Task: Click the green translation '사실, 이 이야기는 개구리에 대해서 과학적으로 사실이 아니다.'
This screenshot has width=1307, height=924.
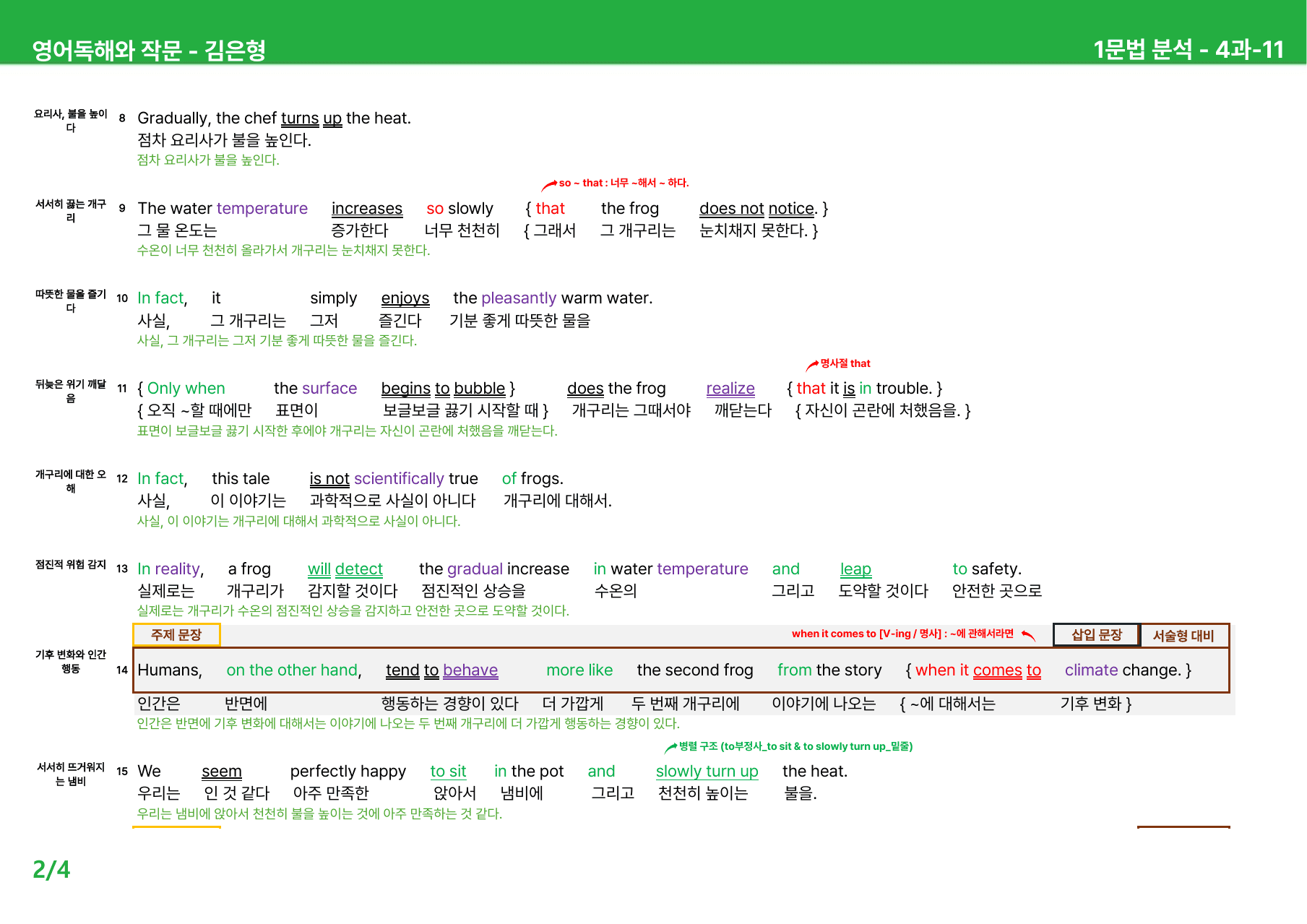Action: (298, 521)
